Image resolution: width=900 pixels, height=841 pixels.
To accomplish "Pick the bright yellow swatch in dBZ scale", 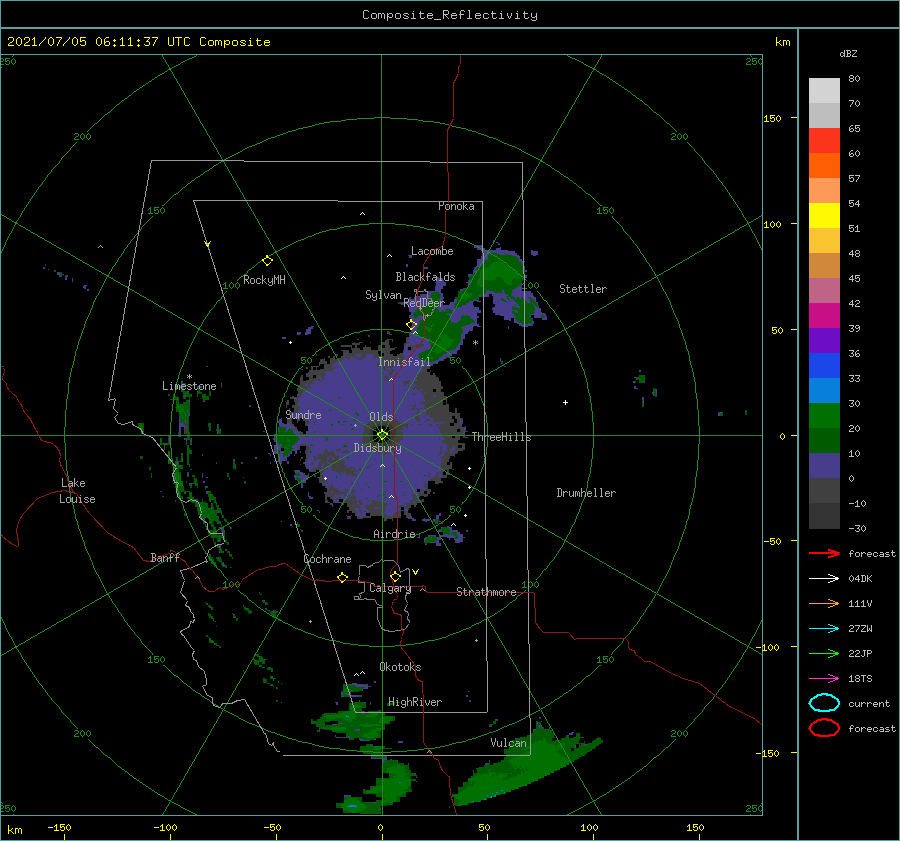I will [824, 216].
